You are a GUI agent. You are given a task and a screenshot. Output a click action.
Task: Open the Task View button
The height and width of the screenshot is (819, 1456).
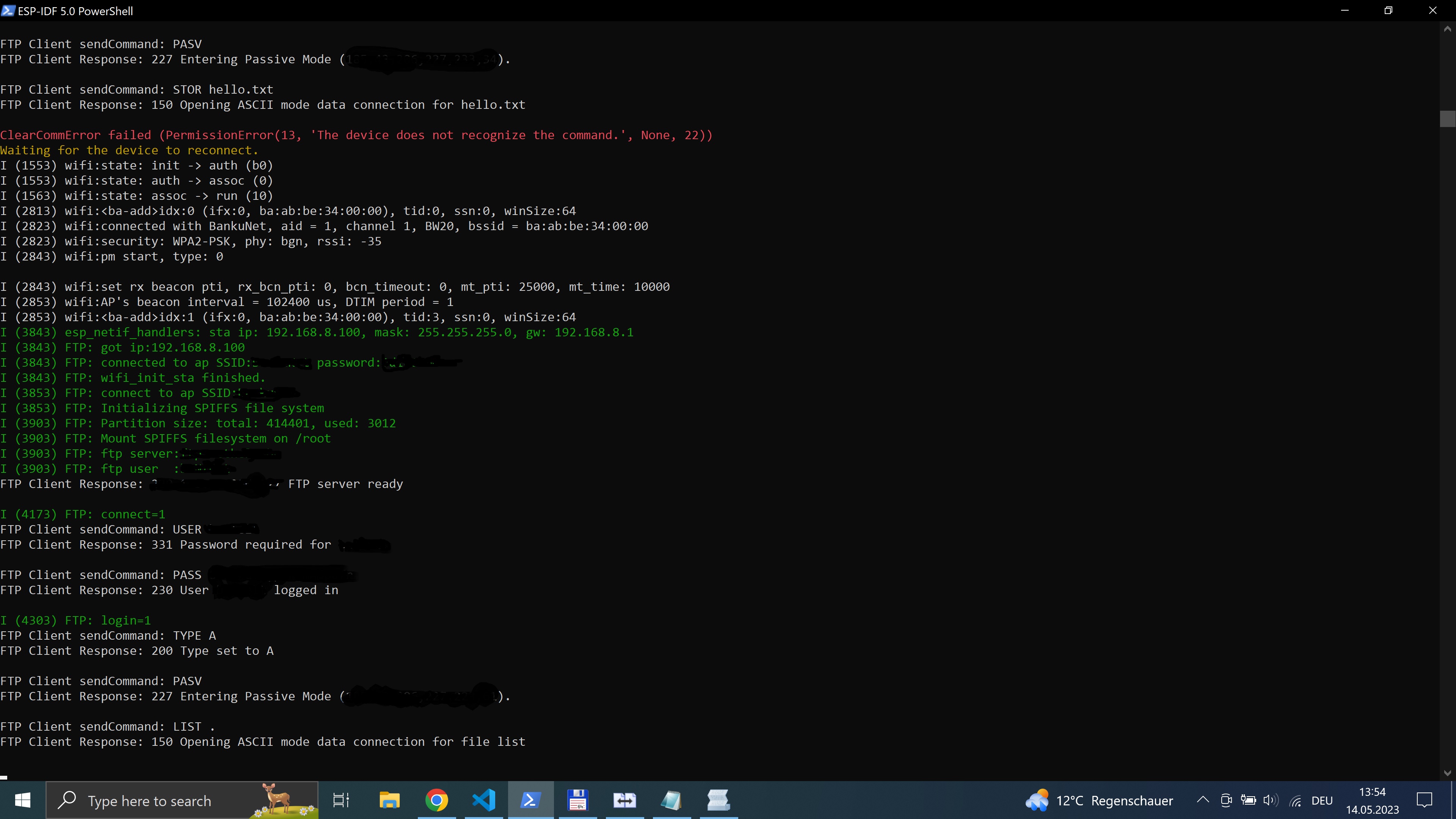[341, 800]
